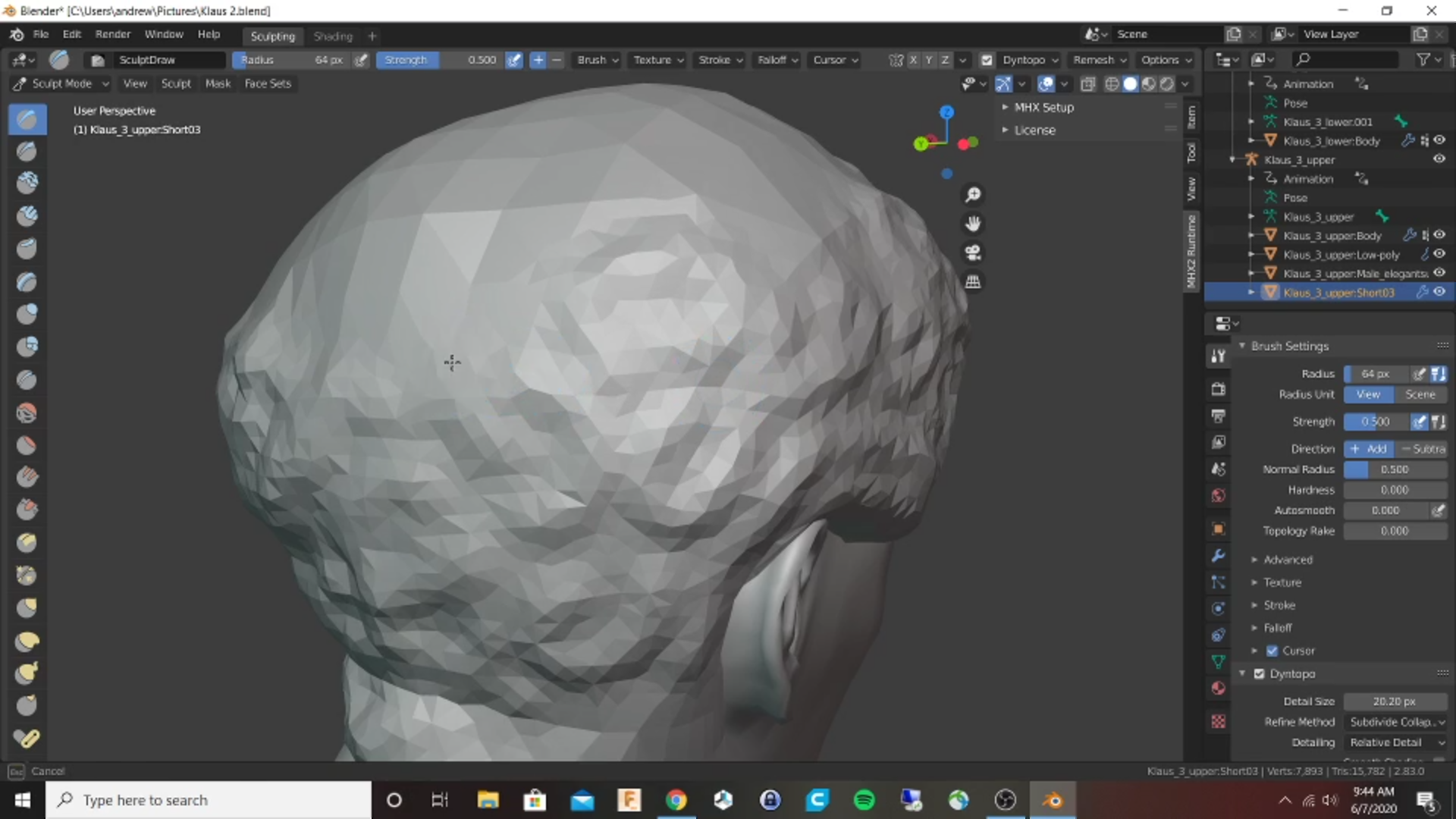This screenshot has height=819, width=1456.
Task: Click the zoom magnifier gizmo in the viewport
Action: (974, 195)
